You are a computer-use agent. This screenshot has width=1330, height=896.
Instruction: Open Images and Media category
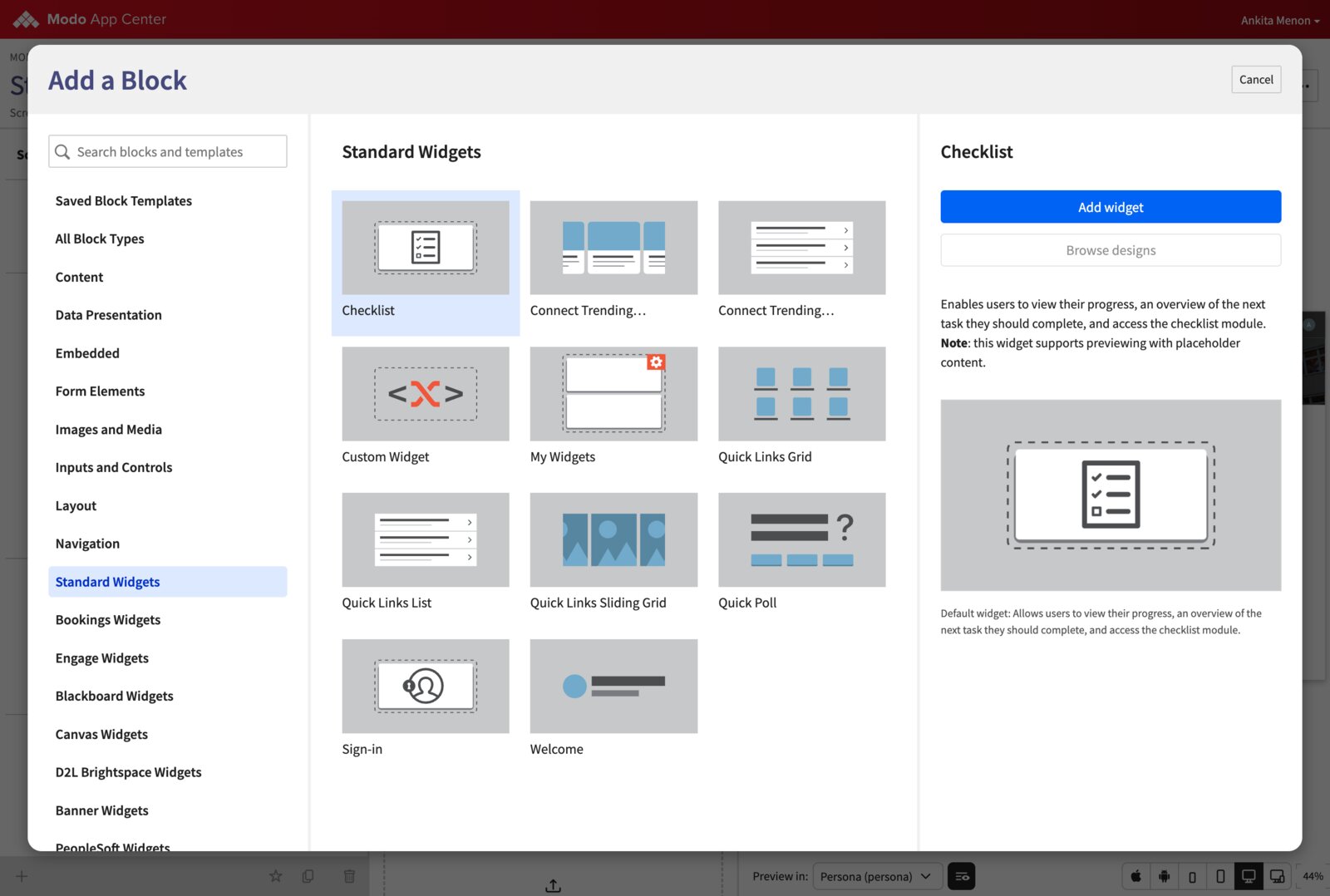coord(168,430)
